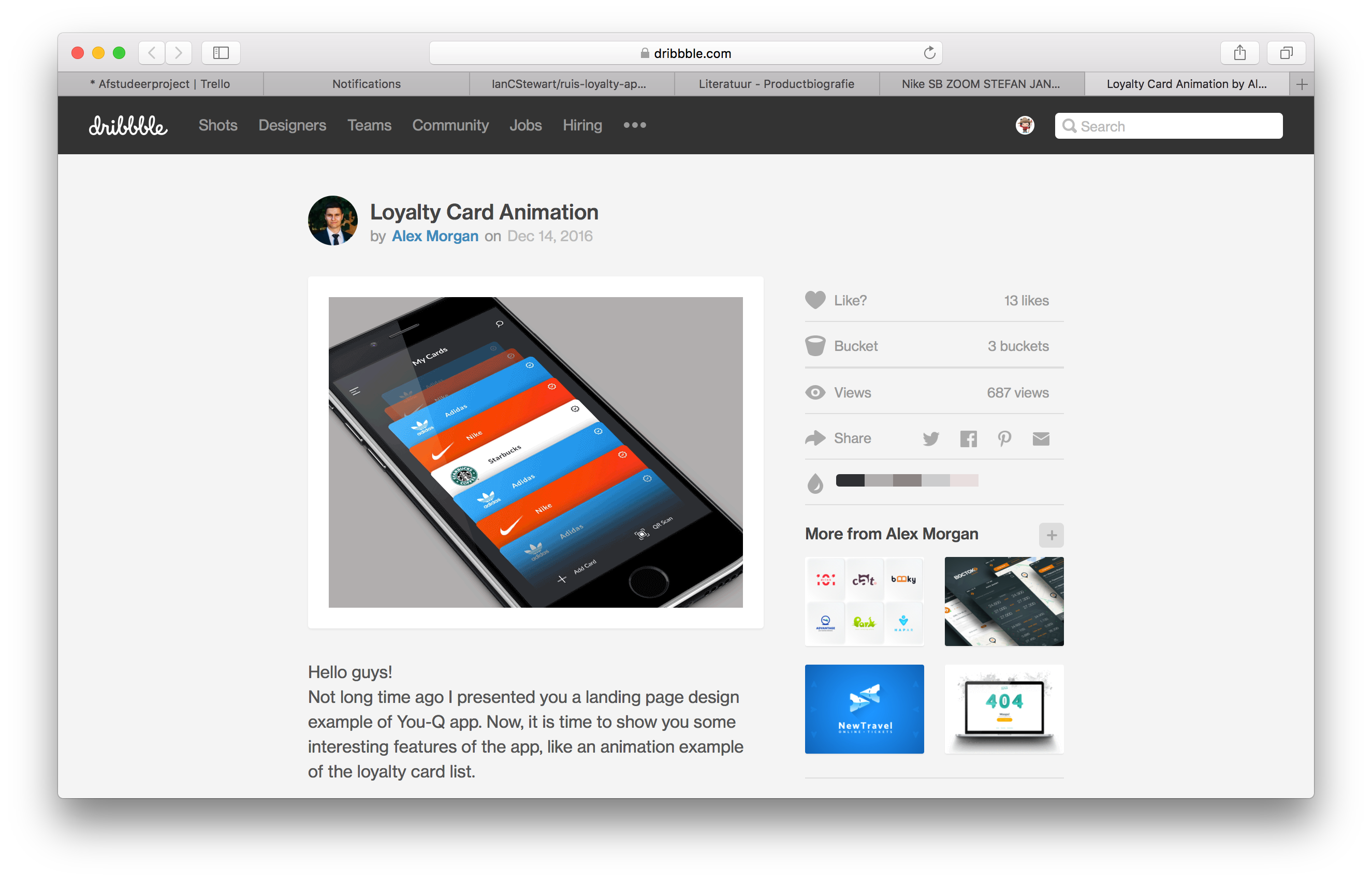Click the Bucket save icon
This screenshot has height=881, width=1372.
[x=815, y=346]
